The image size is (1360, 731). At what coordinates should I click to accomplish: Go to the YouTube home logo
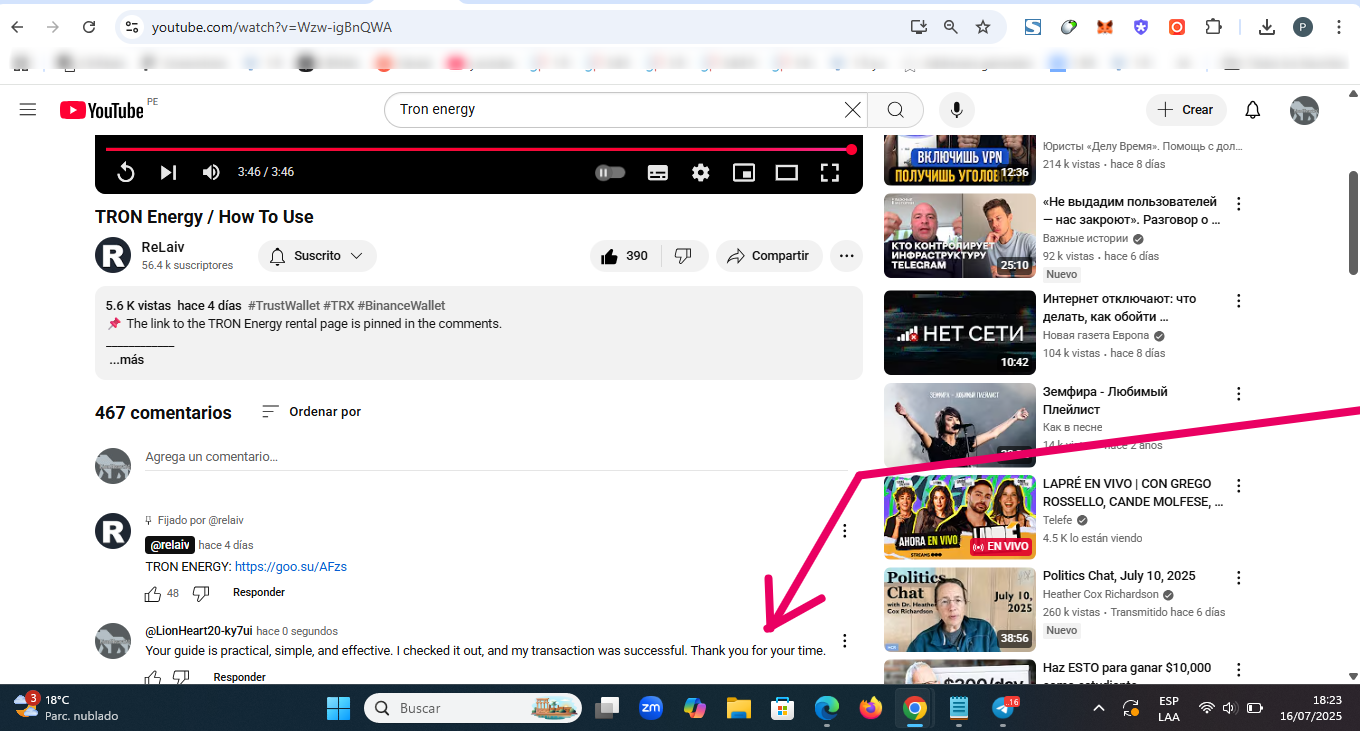102,110
